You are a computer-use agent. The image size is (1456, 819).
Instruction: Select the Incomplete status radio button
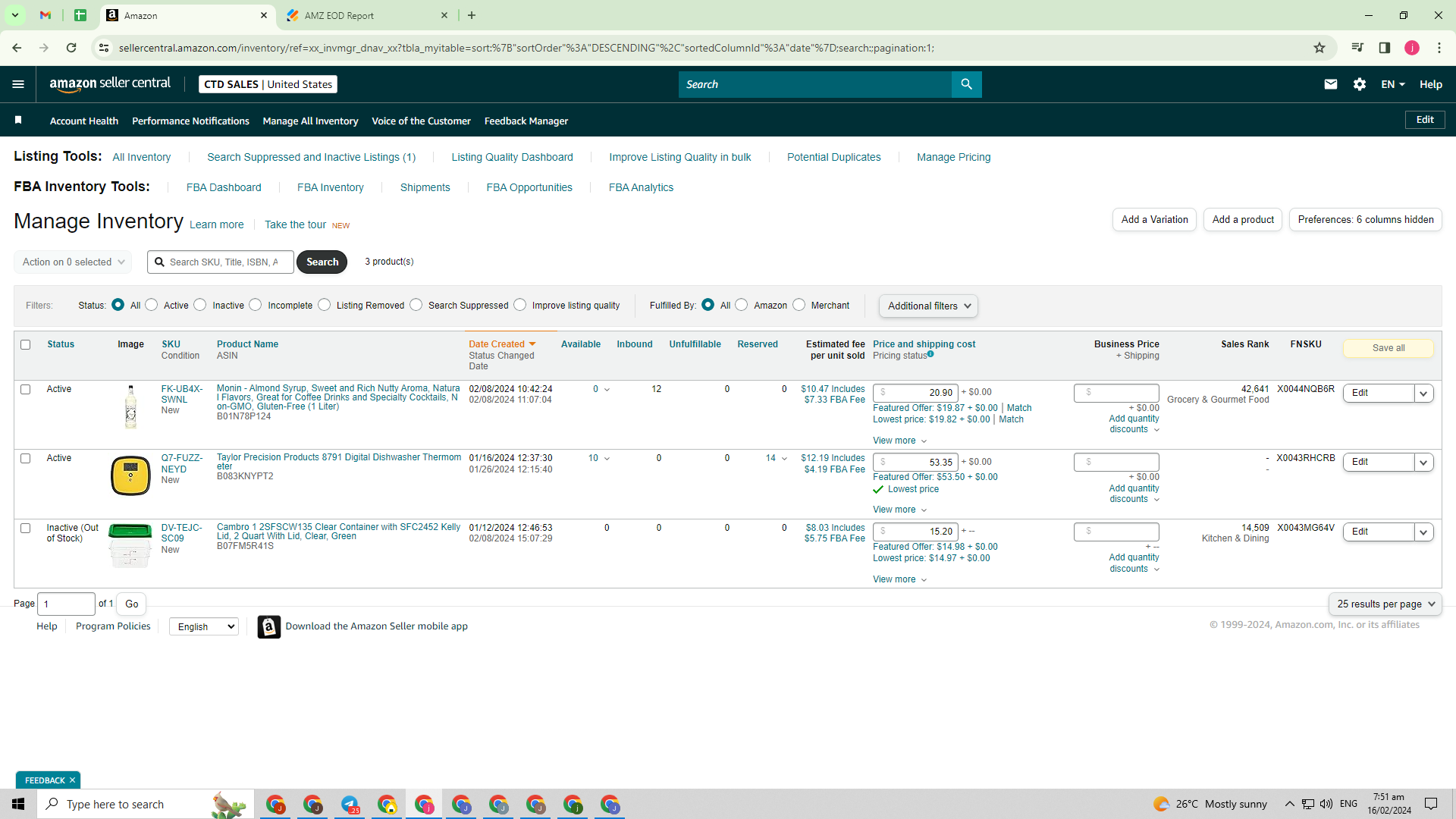pyautogui.click(x=256, y=305)
